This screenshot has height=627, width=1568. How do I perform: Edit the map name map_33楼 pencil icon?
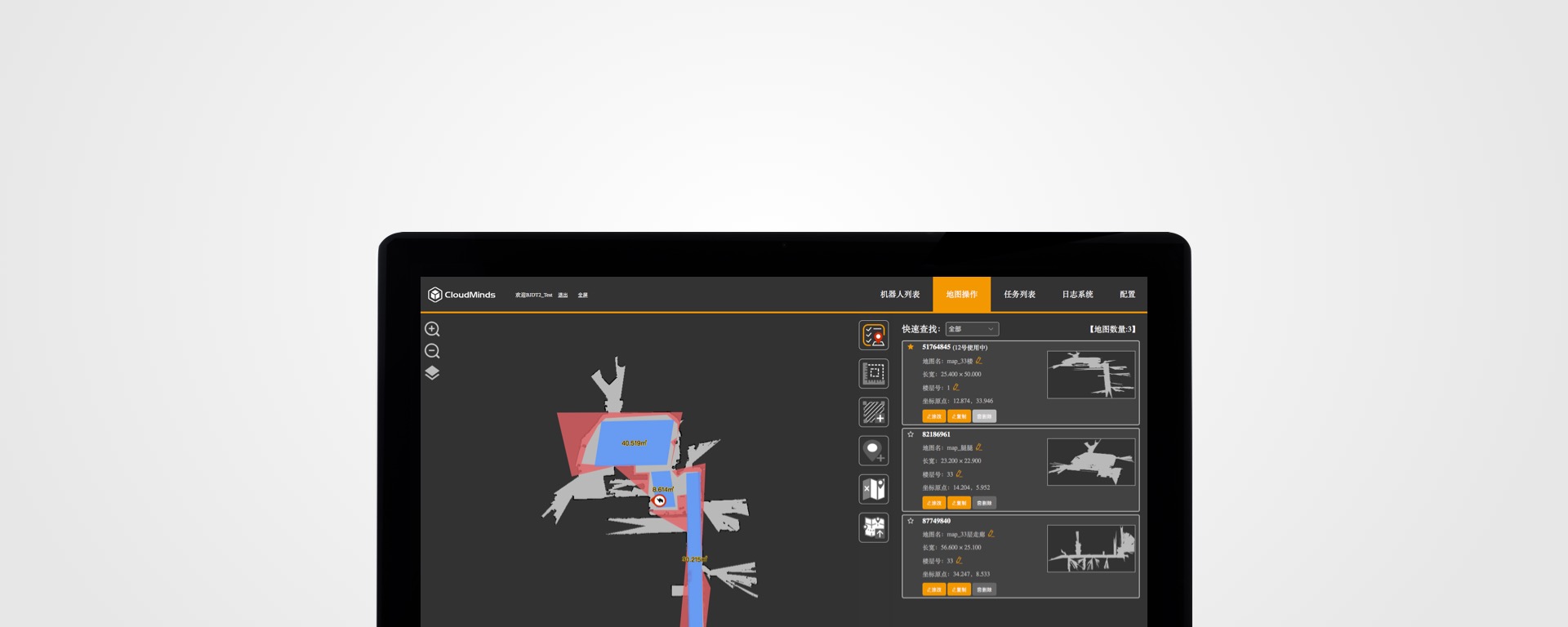pyautogui.click(x=978, y=361)
